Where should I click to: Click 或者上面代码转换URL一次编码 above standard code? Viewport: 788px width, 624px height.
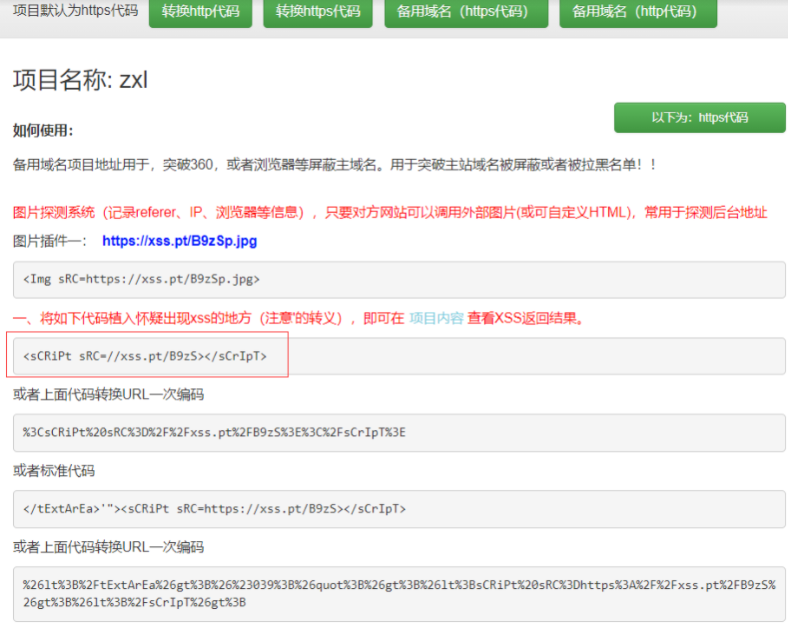109,394
